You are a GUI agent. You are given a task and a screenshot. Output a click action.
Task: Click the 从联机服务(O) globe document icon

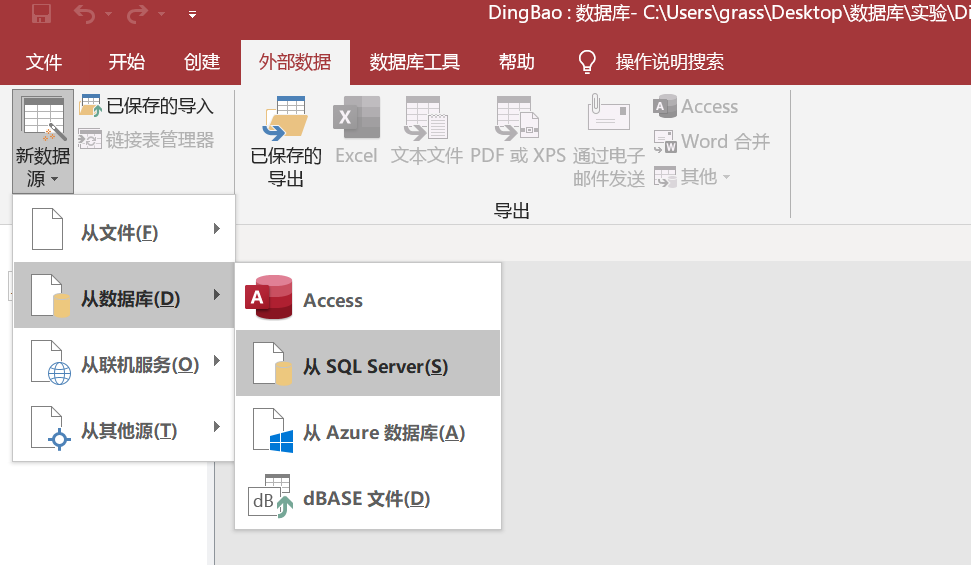coord(51,362)
